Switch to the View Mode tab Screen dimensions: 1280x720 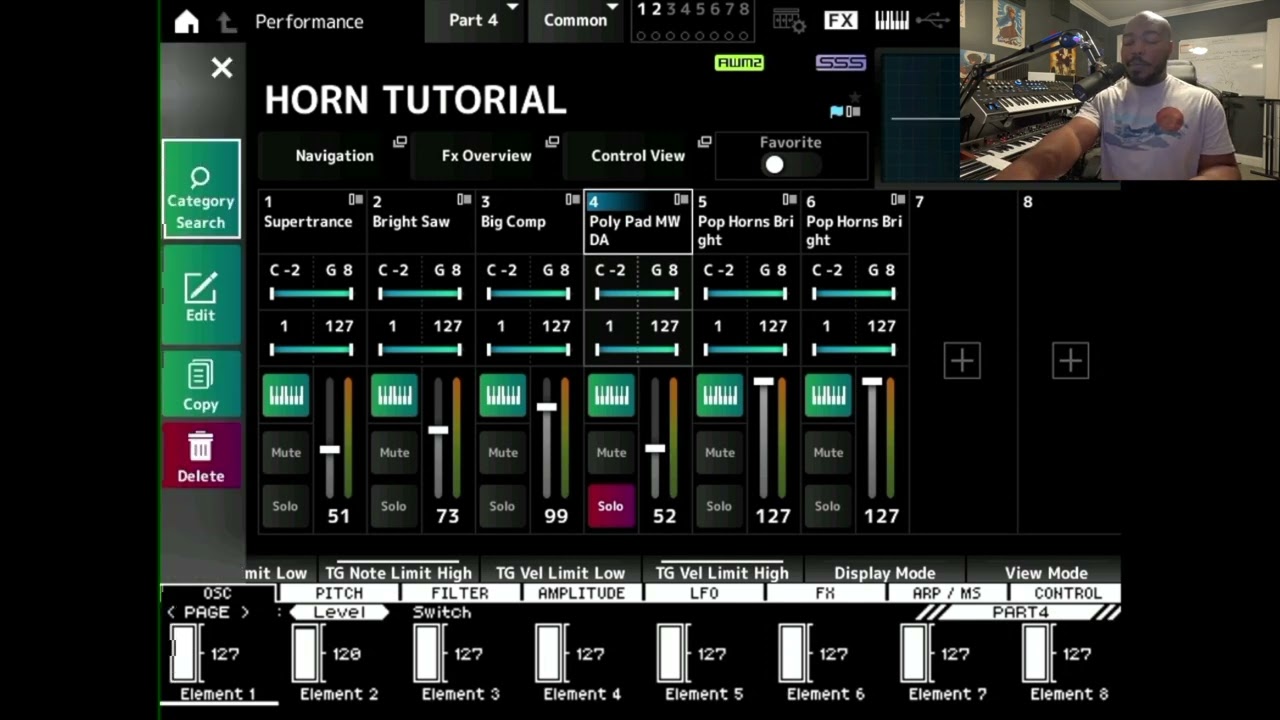point(1046,573)
